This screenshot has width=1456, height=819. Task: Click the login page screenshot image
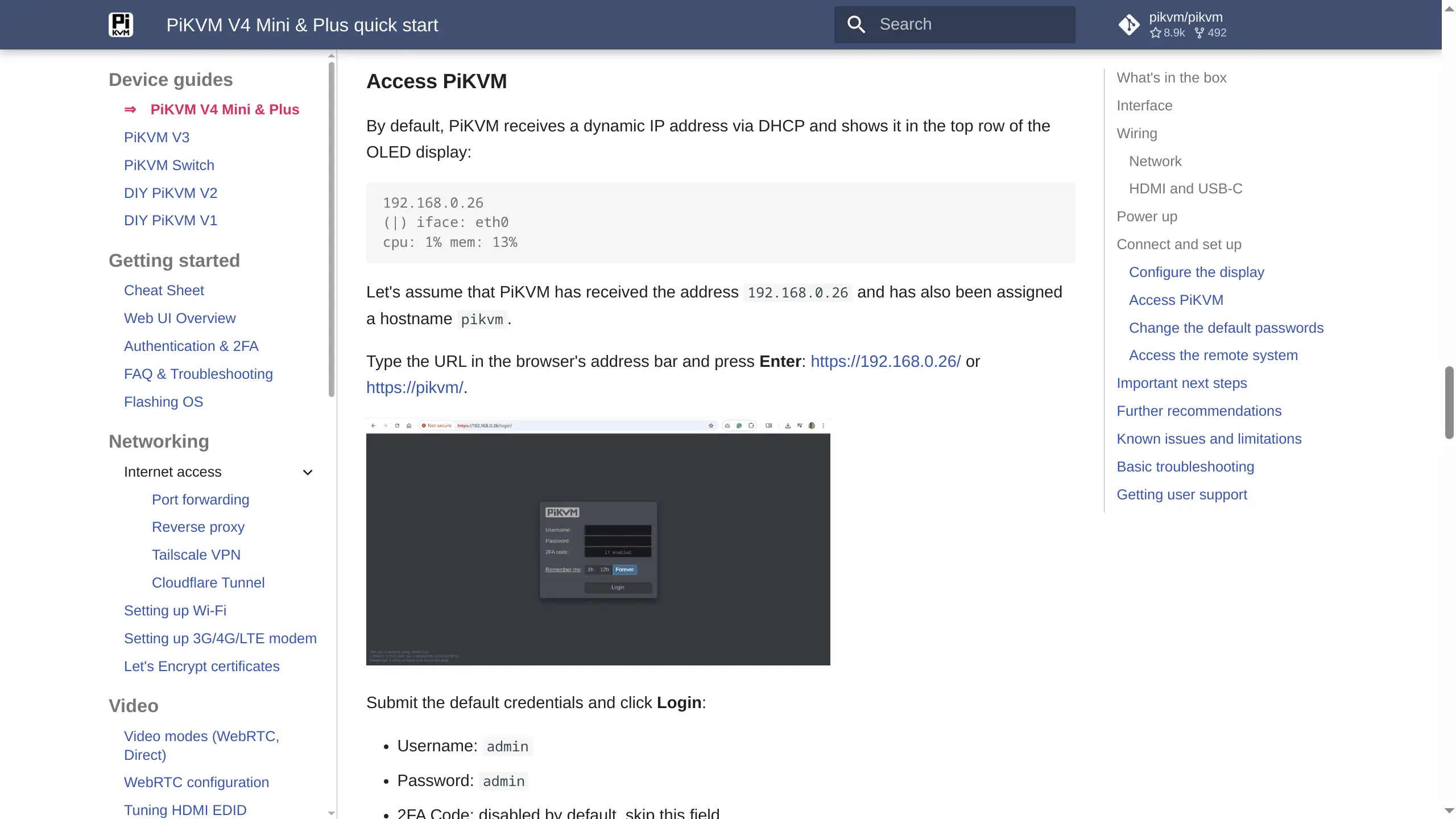pyautogui.click(x=598, y=542)
